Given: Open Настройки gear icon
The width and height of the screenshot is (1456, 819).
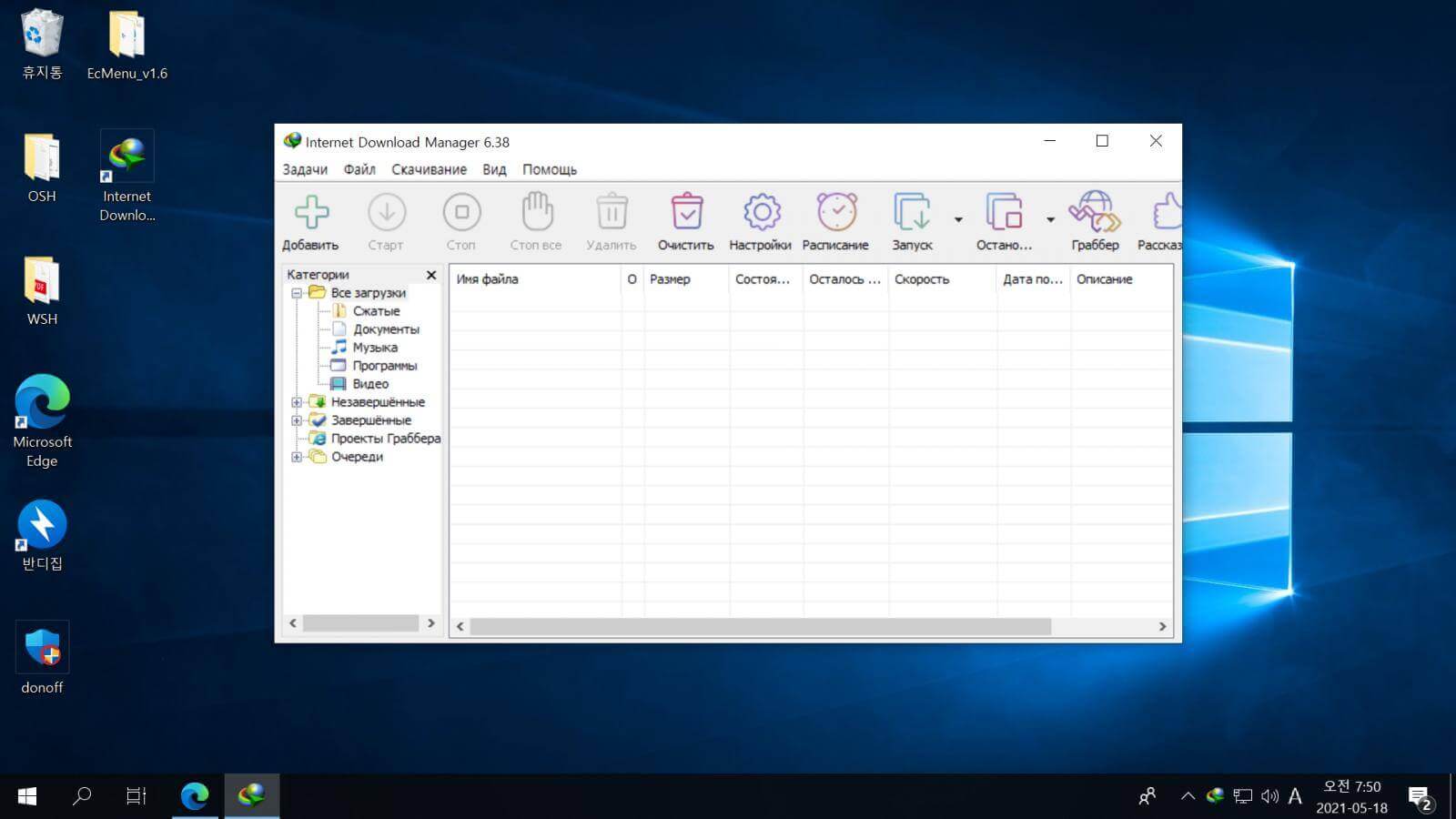Looking at the screenshot, I should click(x=762, y=212).
